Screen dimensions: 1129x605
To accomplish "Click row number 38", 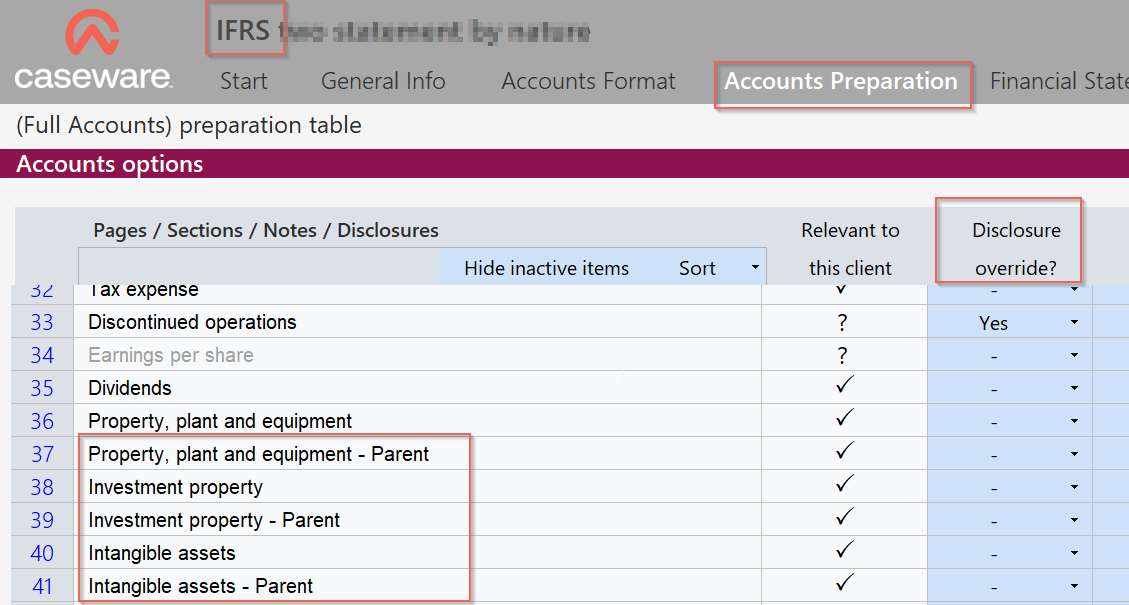I will point(42,488).
